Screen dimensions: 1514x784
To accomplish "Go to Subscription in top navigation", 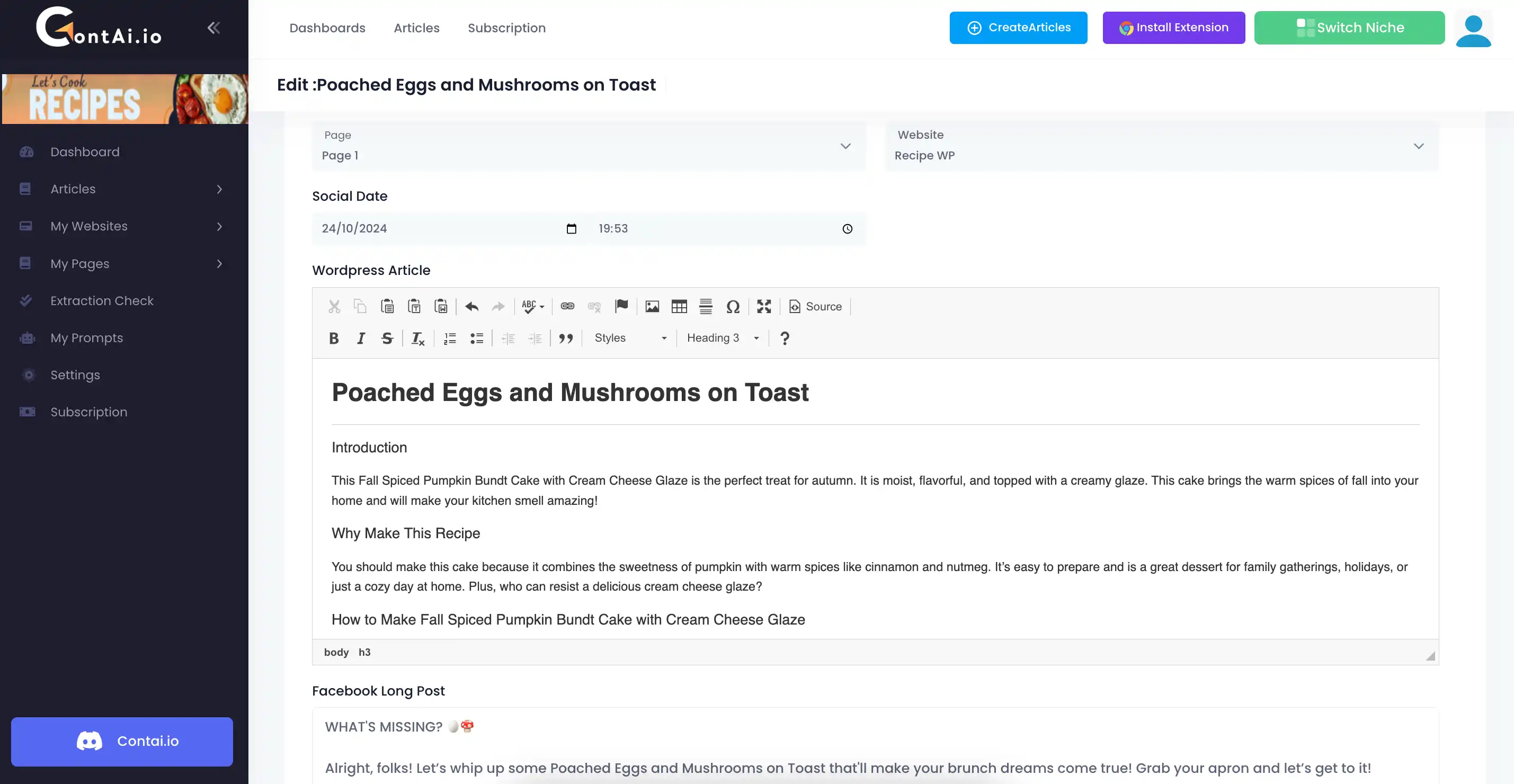I will tap(506, 28).
